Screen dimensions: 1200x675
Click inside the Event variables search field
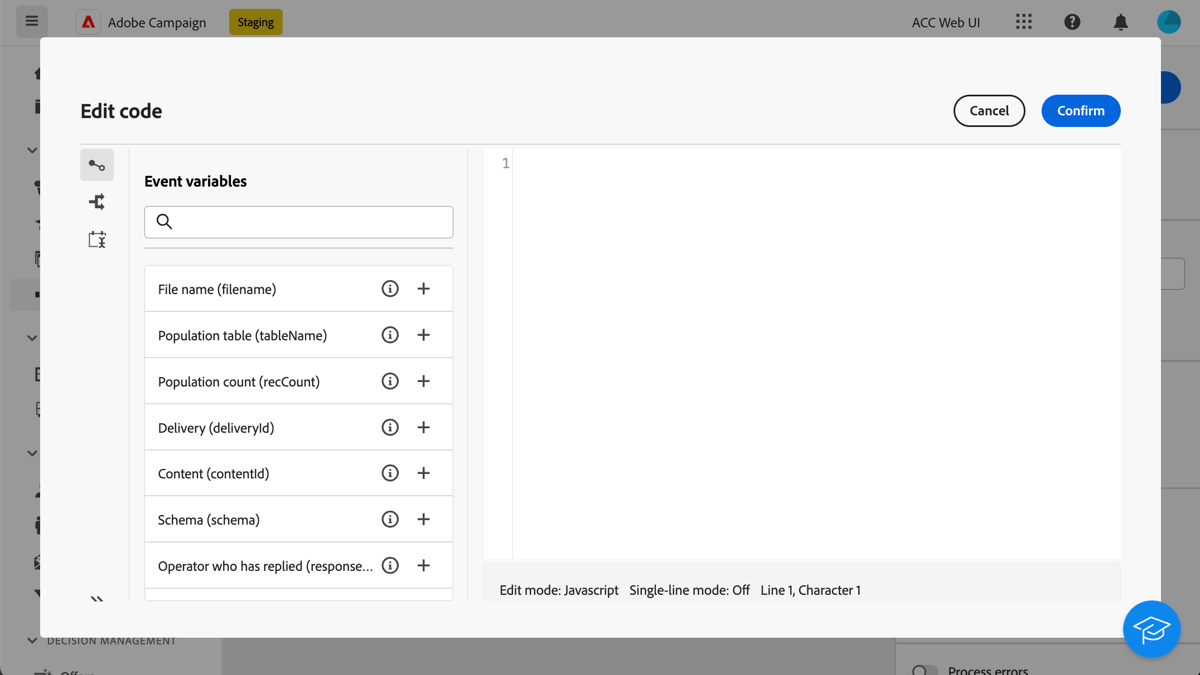coord(298,221)
